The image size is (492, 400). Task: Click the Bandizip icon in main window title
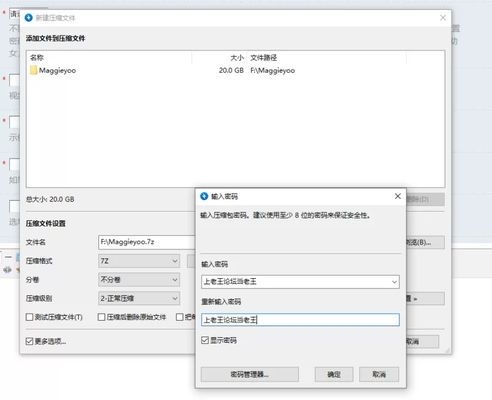[29, 18]
